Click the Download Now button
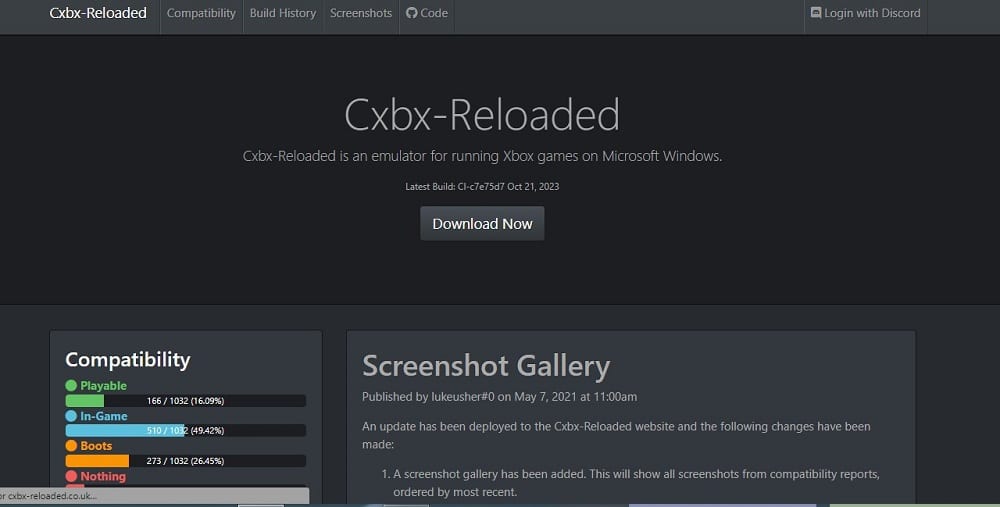 point(482,224)
